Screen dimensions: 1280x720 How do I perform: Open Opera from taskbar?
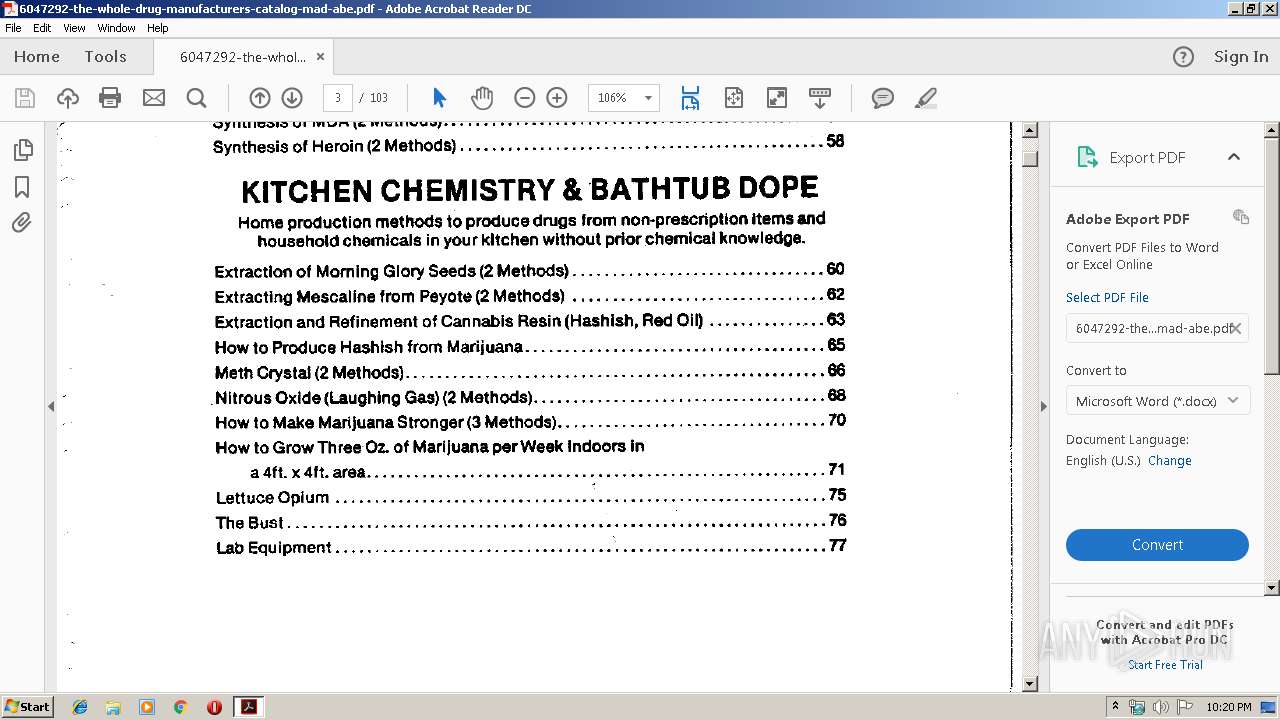tap(214, 707)
